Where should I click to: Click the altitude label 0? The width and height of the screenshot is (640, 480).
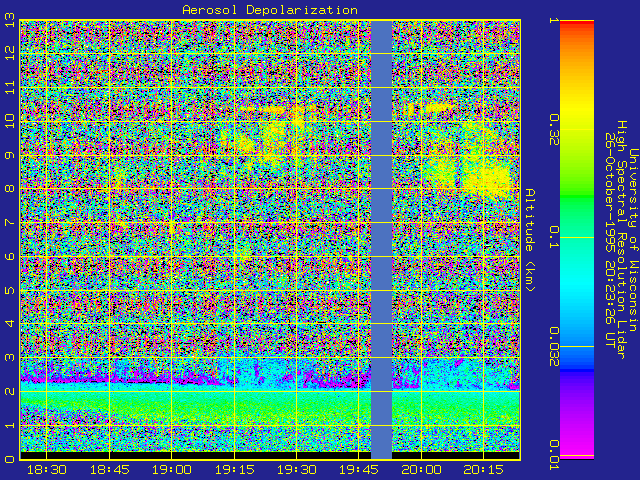coord(10,459)
